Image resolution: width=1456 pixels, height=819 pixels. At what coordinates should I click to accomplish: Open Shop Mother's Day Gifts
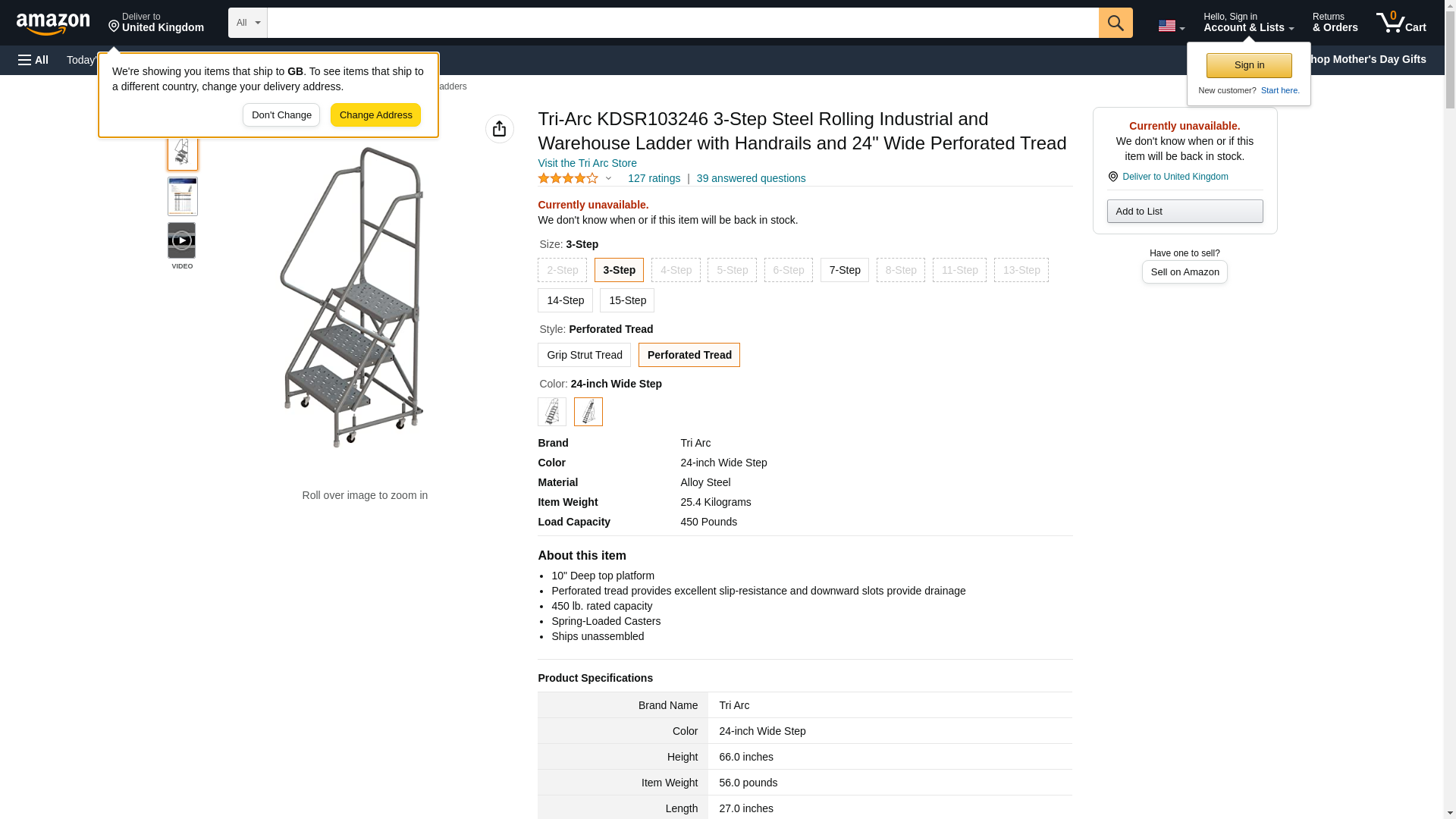(x=1371, y=59)
